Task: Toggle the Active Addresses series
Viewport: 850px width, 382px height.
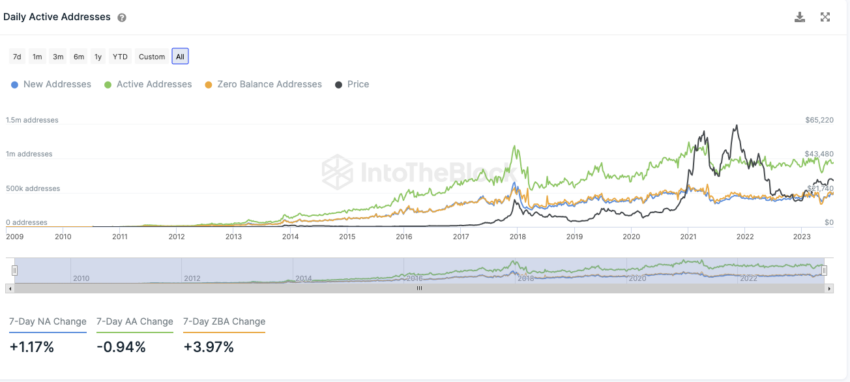Action: click(148, 85)
